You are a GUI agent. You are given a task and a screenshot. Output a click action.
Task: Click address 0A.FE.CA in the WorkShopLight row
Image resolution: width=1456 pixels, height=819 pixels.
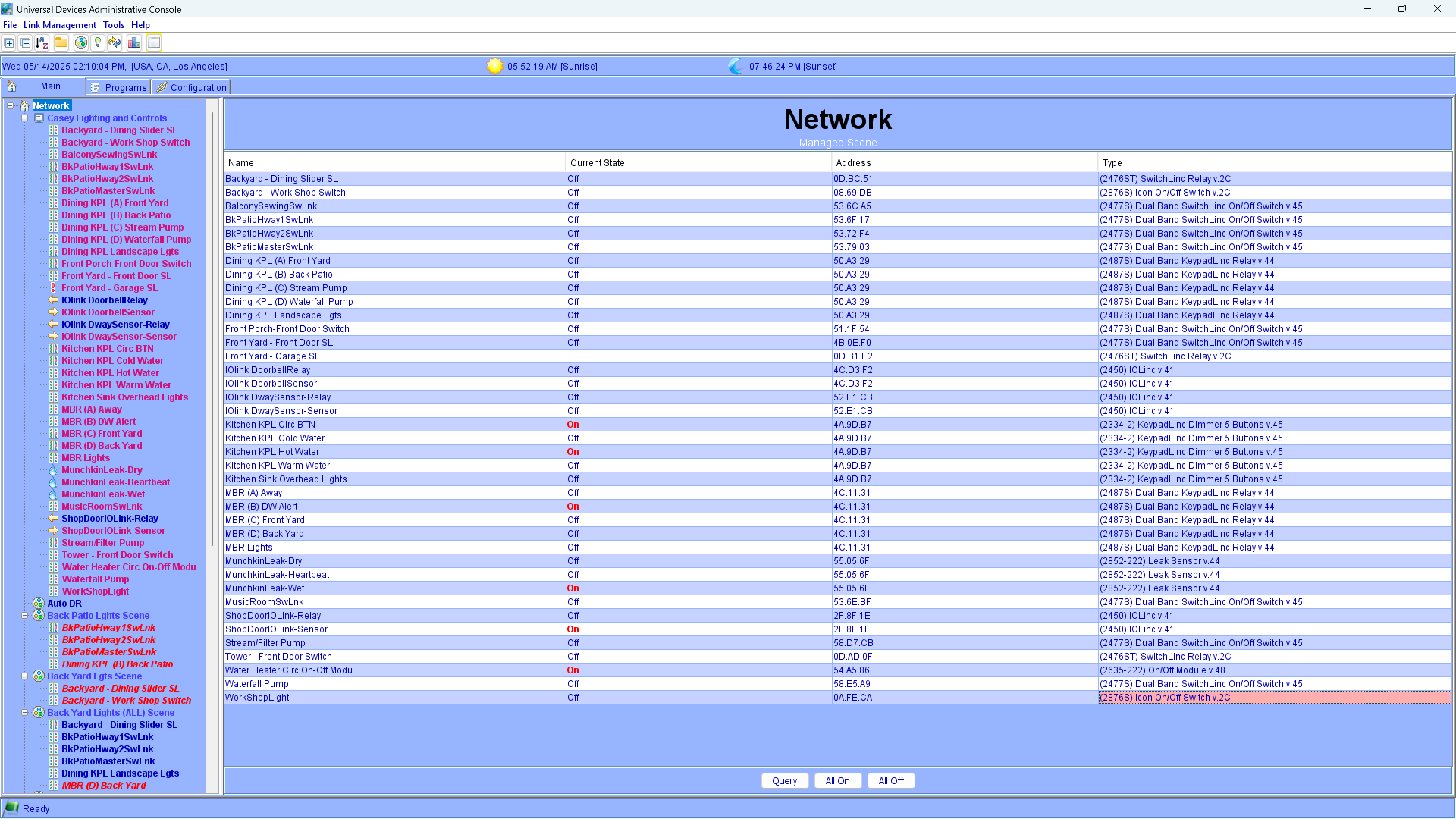point(852,698)
